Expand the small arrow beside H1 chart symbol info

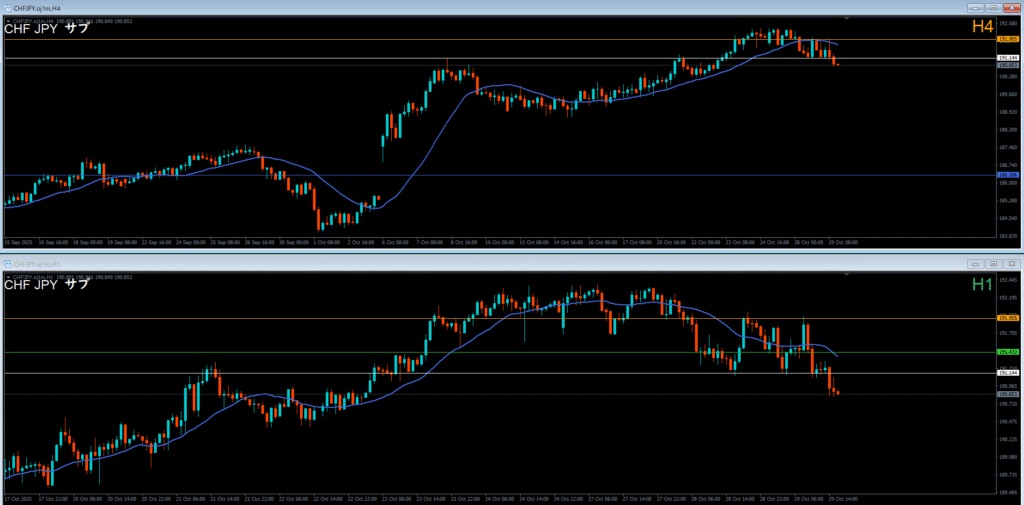pos(8,276)
